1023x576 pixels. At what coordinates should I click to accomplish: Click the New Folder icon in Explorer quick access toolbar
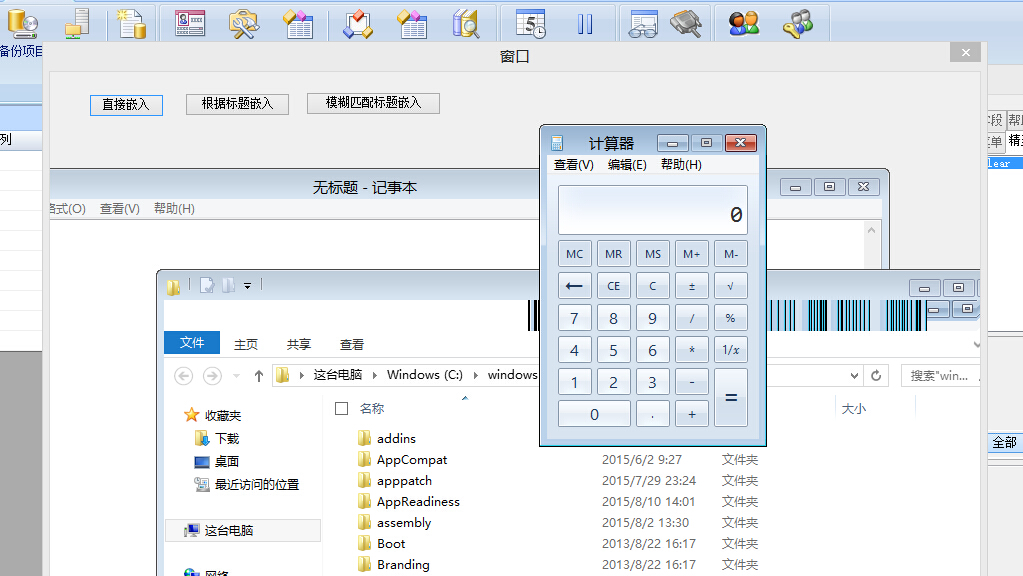point(228,286)
